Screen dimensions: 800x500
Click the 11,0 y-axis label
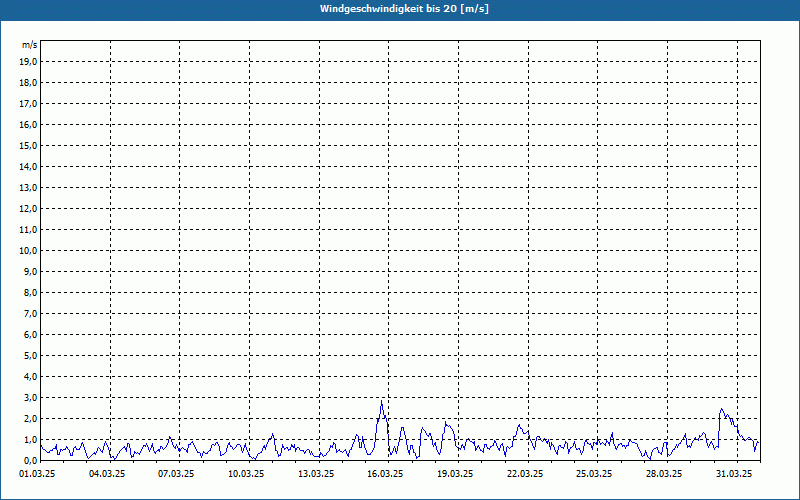click(x=28, y=230)
